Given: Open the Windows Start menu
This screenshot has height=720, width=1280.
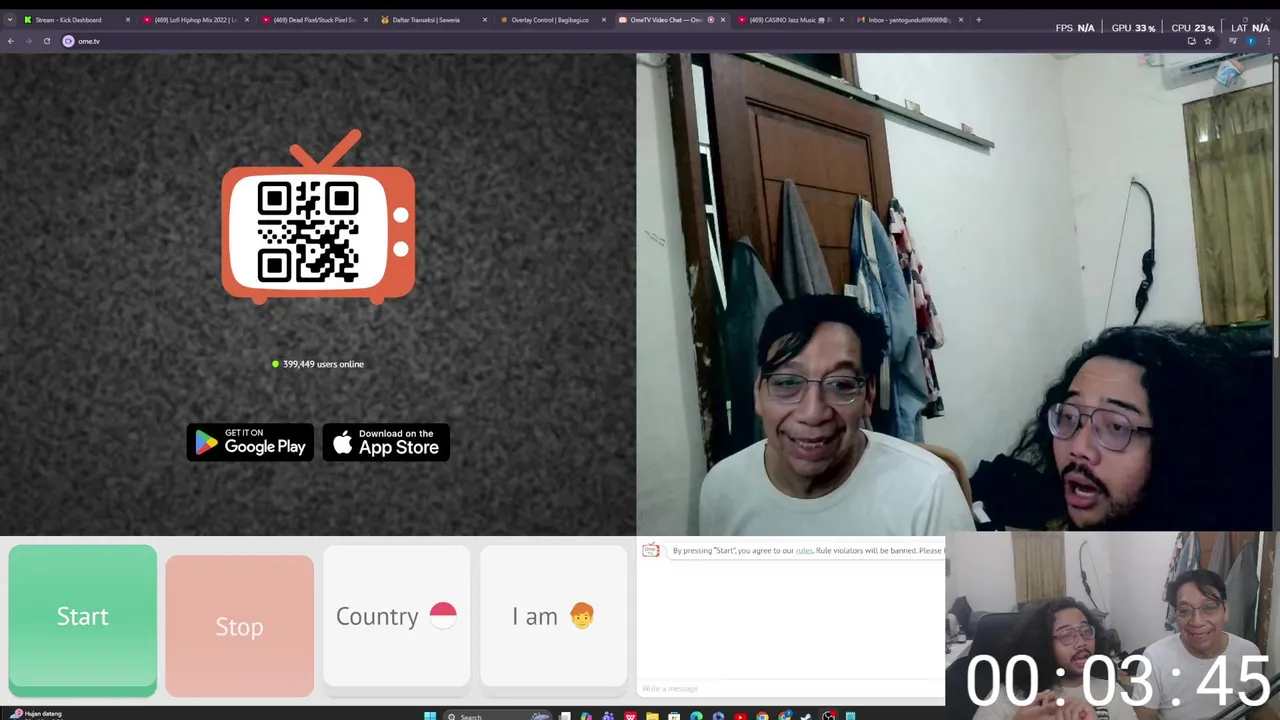Looking at the screenshot, I should (x=430, y=716).
